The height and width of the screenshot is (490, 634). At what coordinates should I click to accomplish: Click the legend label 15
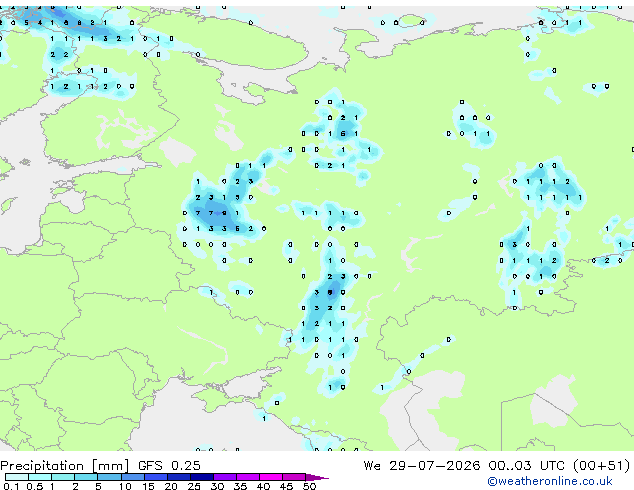pos(148,486)
